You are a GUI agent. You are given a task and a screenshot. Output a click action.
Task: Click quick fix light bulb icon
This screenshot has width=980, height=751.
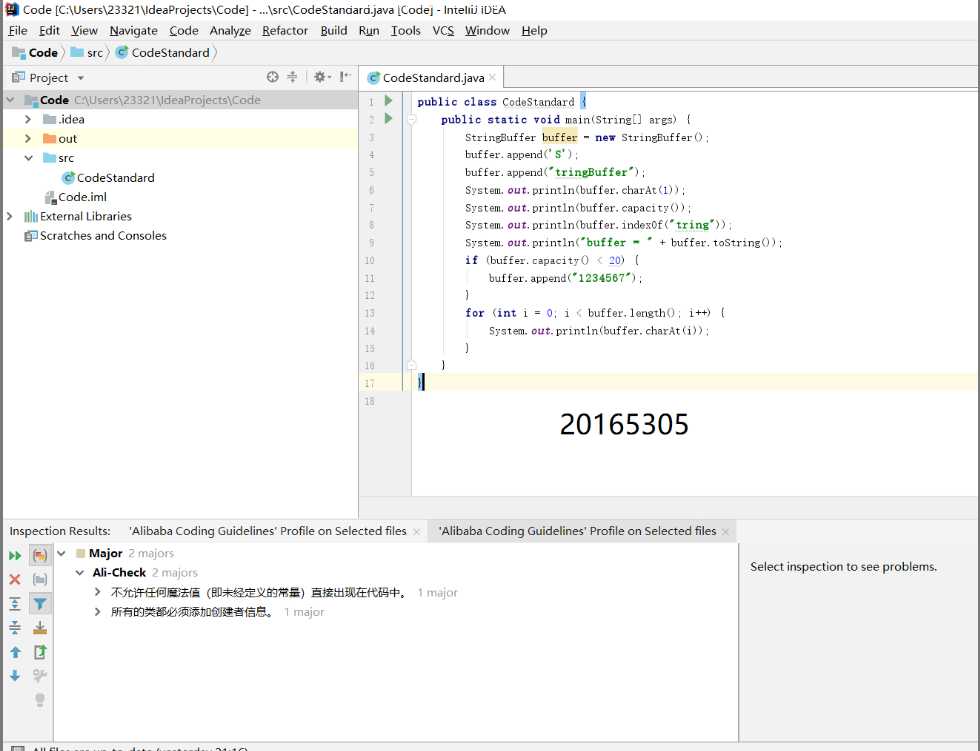40,700
